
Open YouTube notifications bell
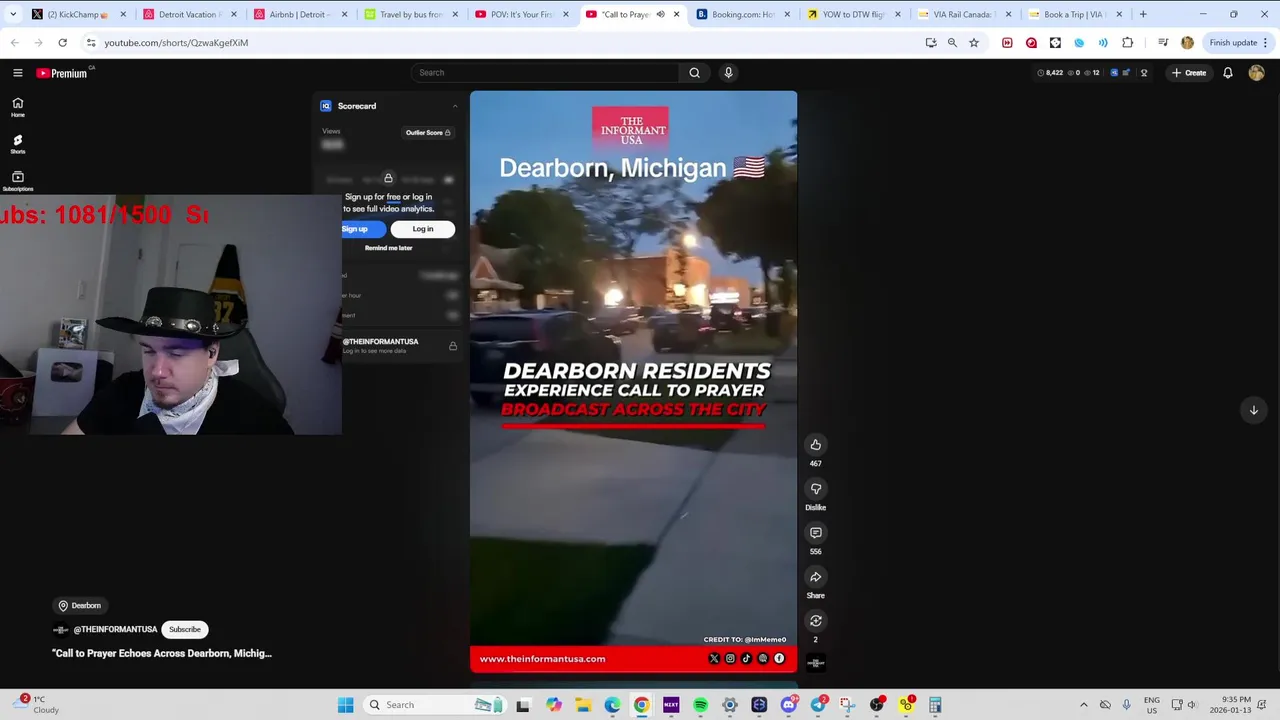[x=1227, y=73]
